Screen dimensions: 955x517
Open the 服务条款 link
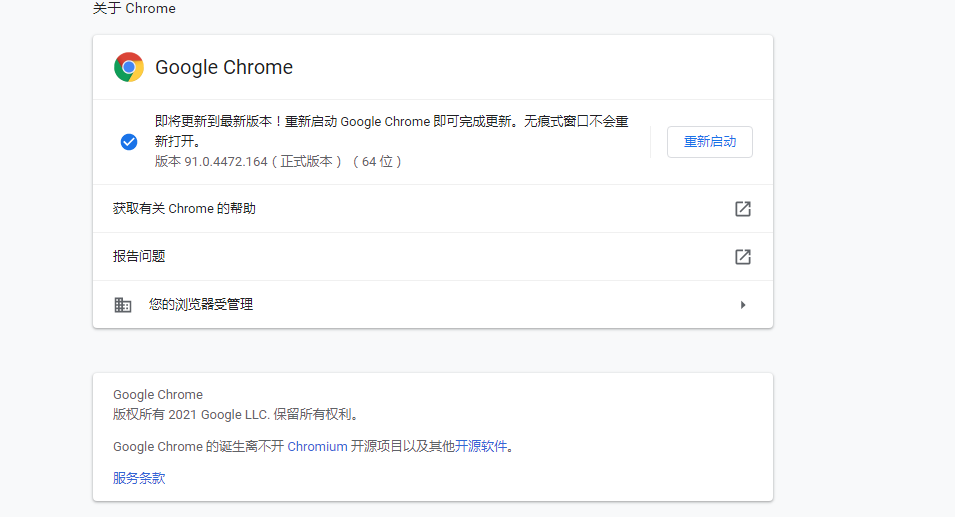139,478
